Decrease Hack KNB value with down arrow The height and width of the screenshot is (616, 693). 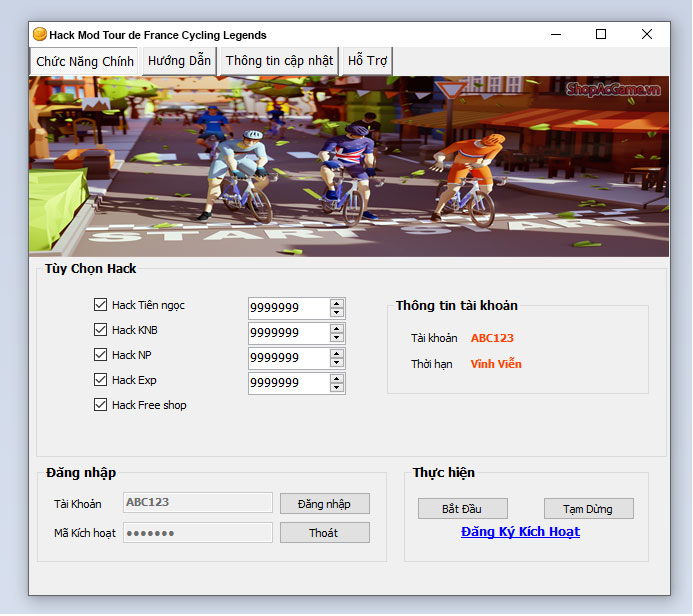337,338
